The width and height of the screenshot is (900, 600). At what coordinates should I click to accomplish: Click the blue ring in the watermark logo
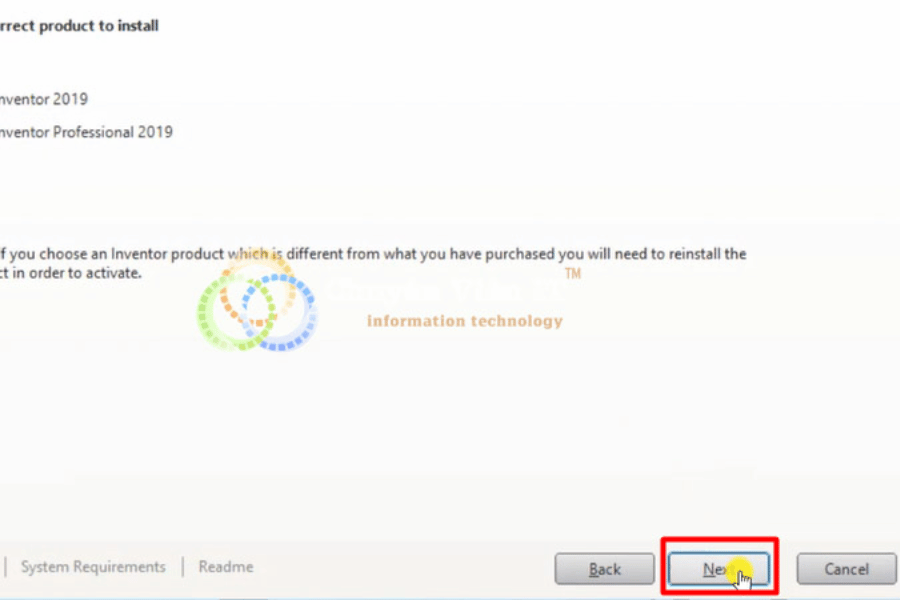279,313
